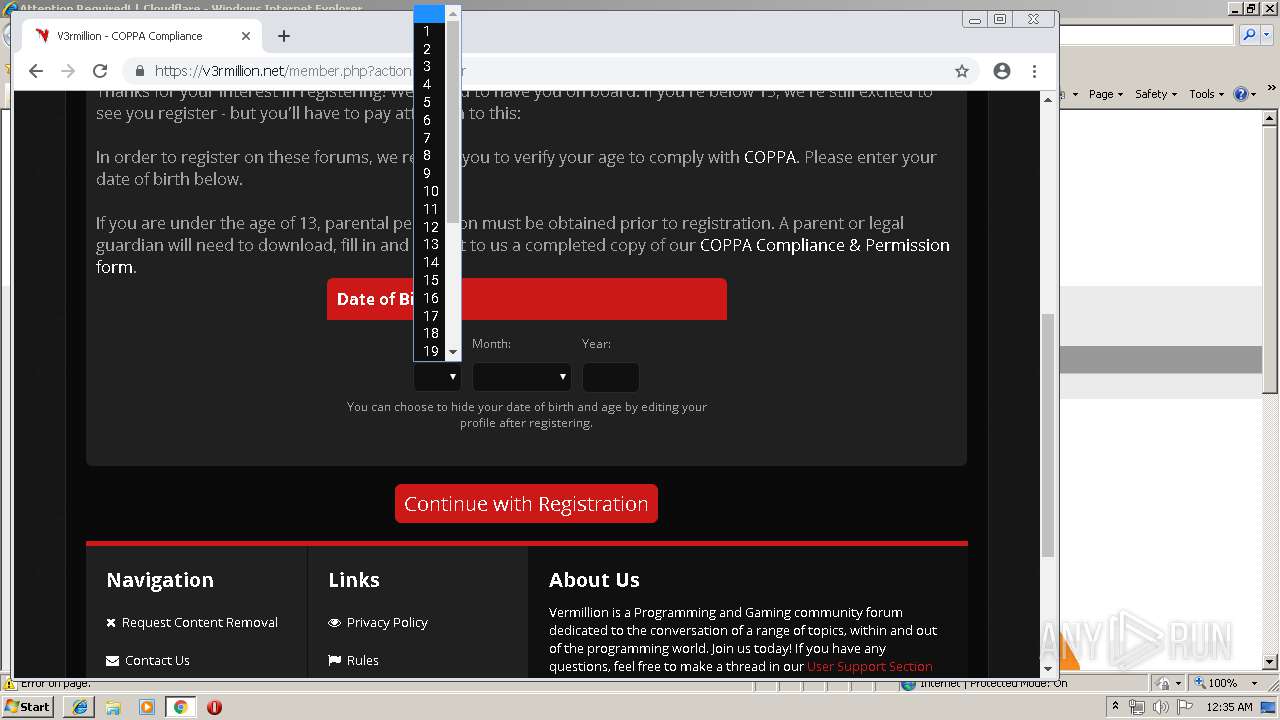The height and width of the screenshot is (720, 1280).
Task: Open Internet Explorer Tools menu
Action: 1206,93
